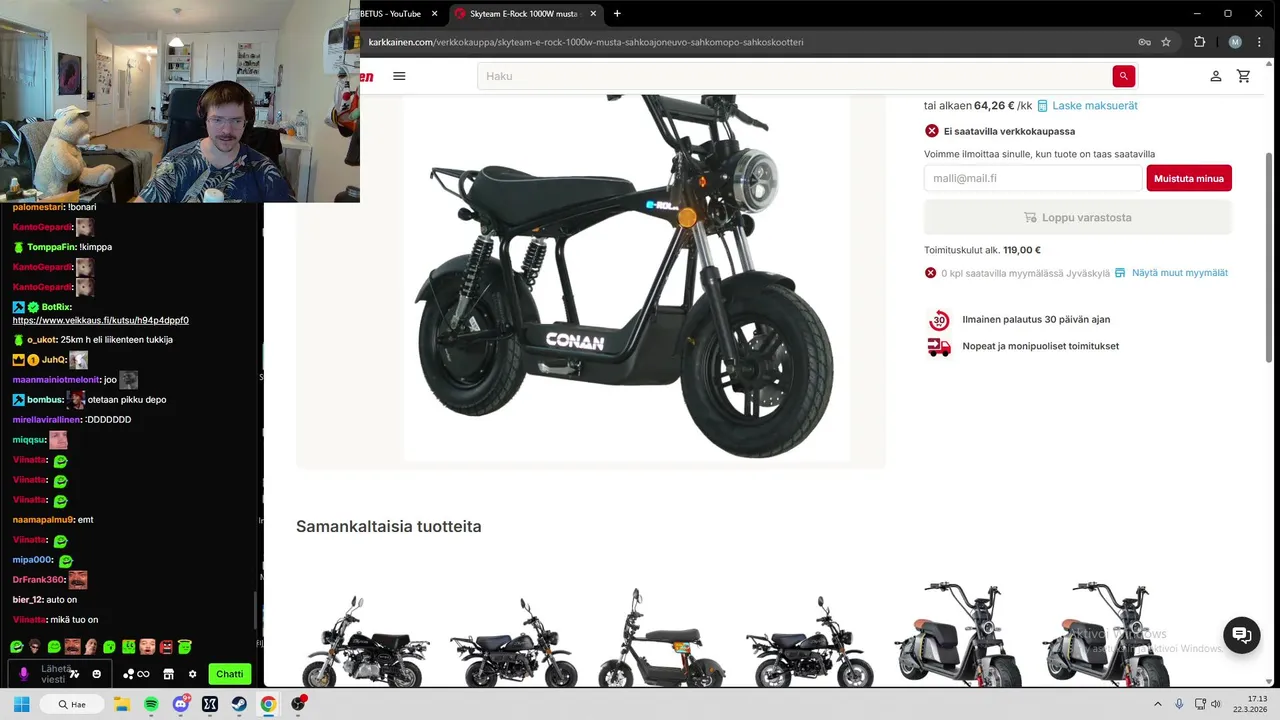Click 'Ilmainen palautus 30 päivän ajan' text

tap(1036, 320)
